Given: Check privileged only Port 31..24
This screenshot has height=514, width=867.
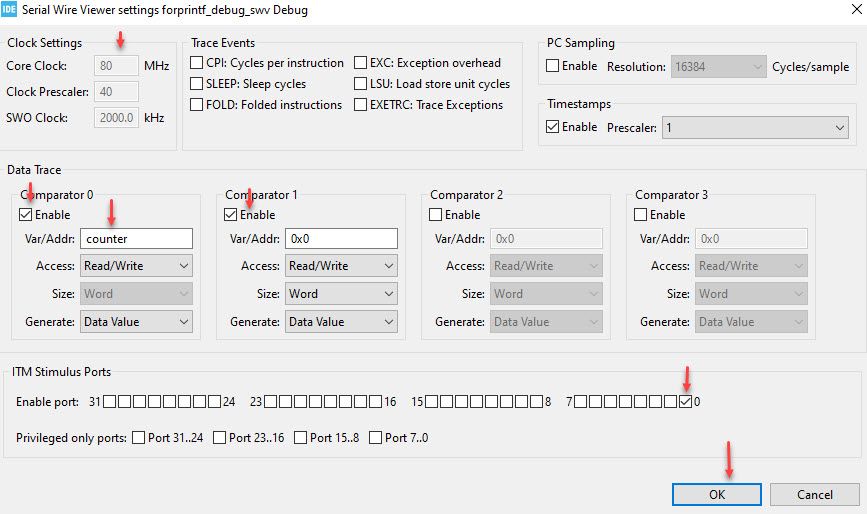Looking at the screenshot, I should (139, 438).
